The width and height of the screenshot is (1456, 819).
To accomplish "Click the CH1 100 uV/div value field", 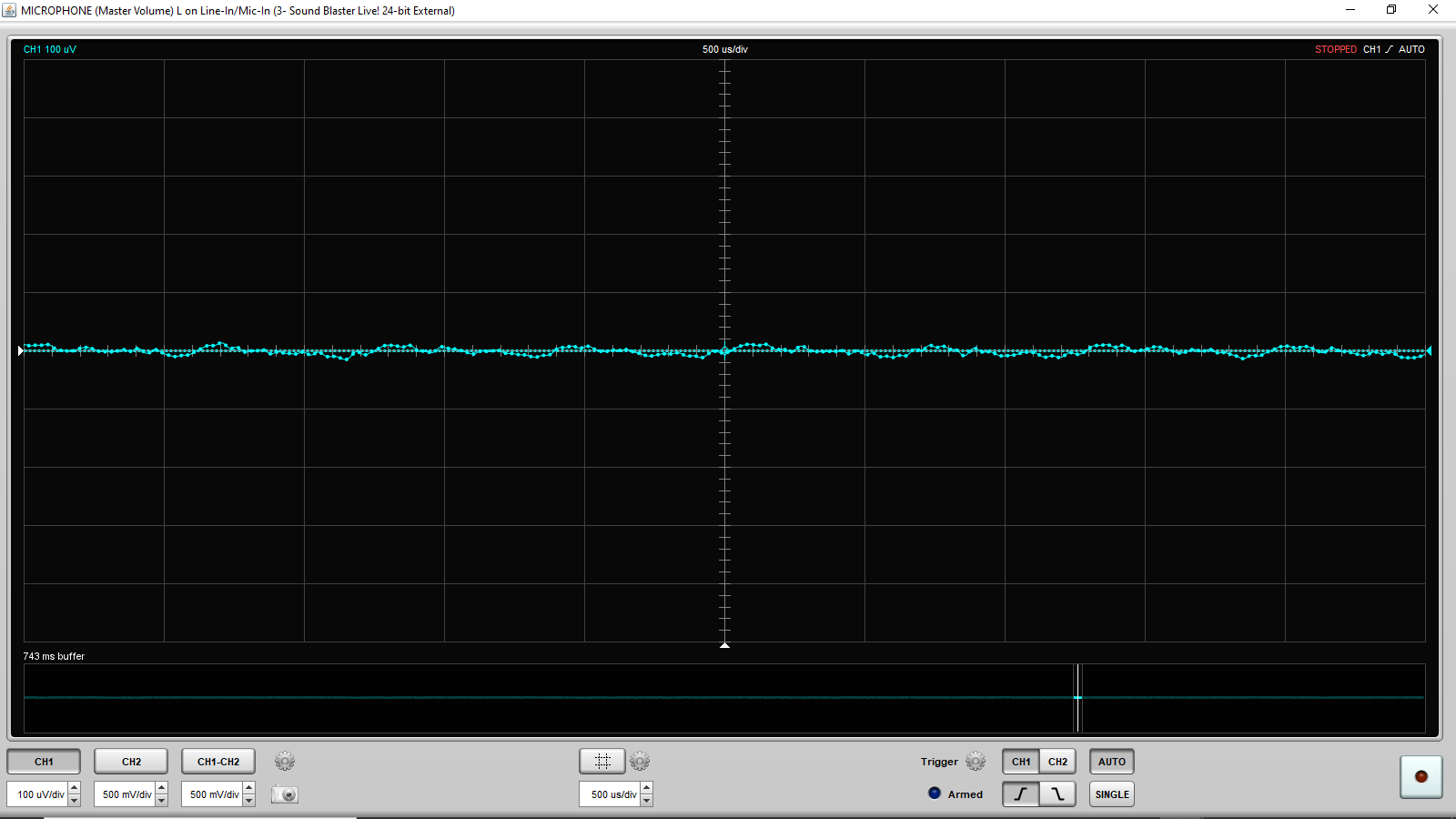I will (38, 794).
